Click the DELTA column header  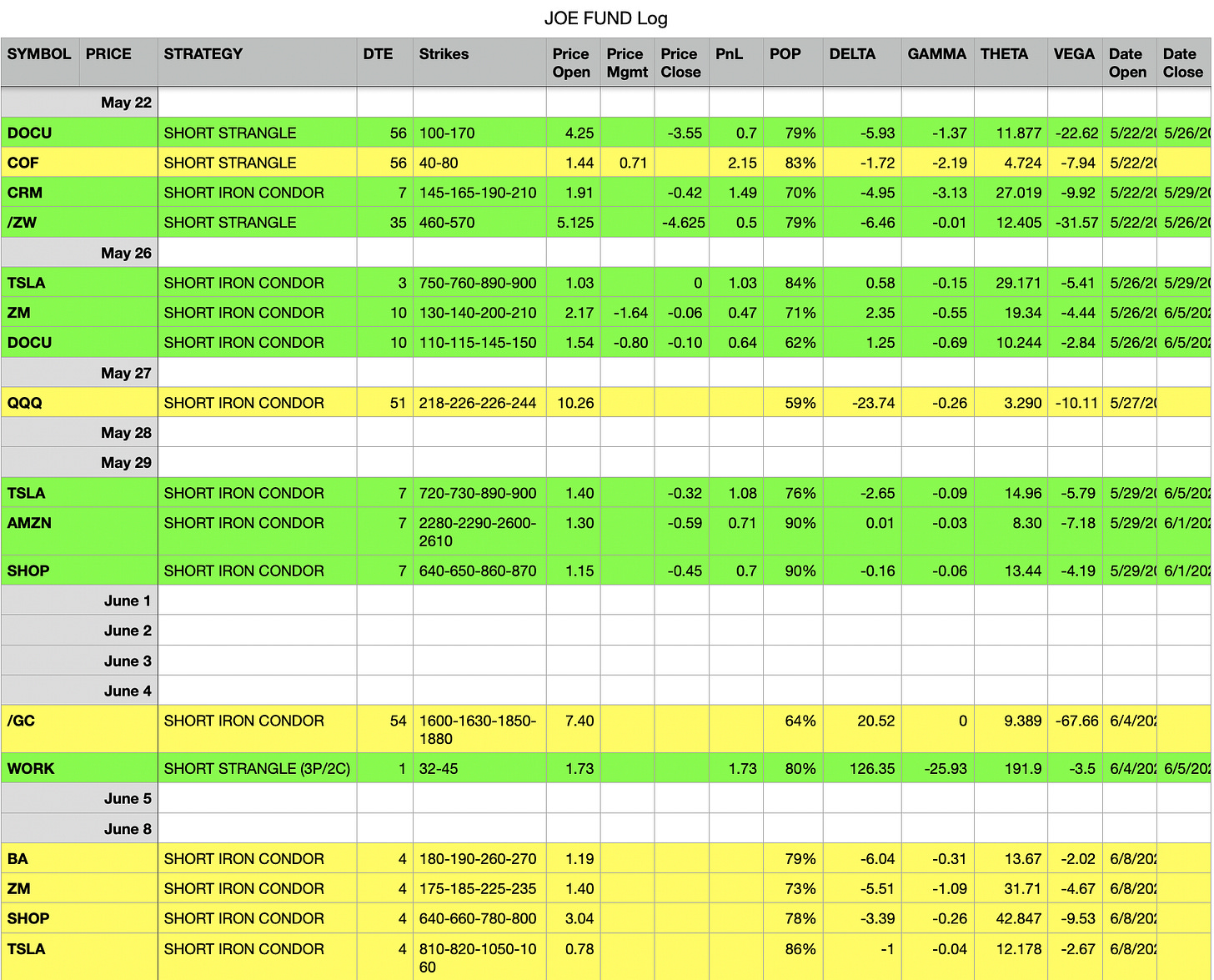tap(862, 62)
